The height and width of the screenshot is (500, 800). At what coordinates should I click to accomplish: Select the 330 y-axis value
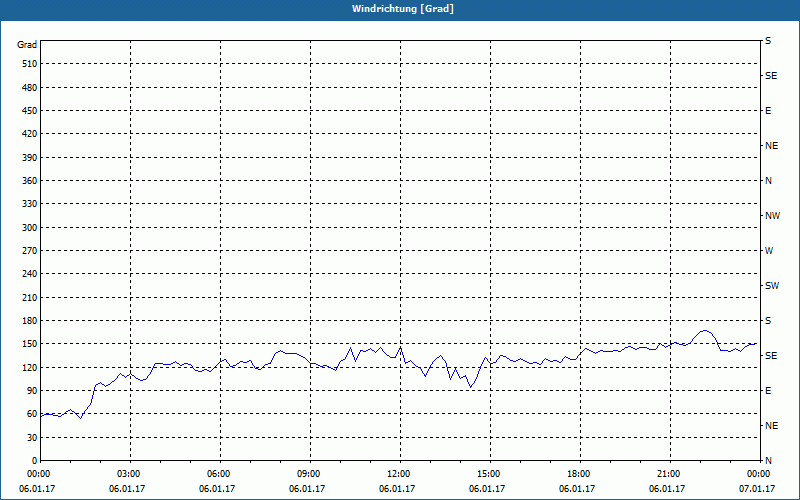(x=30, y=204)
